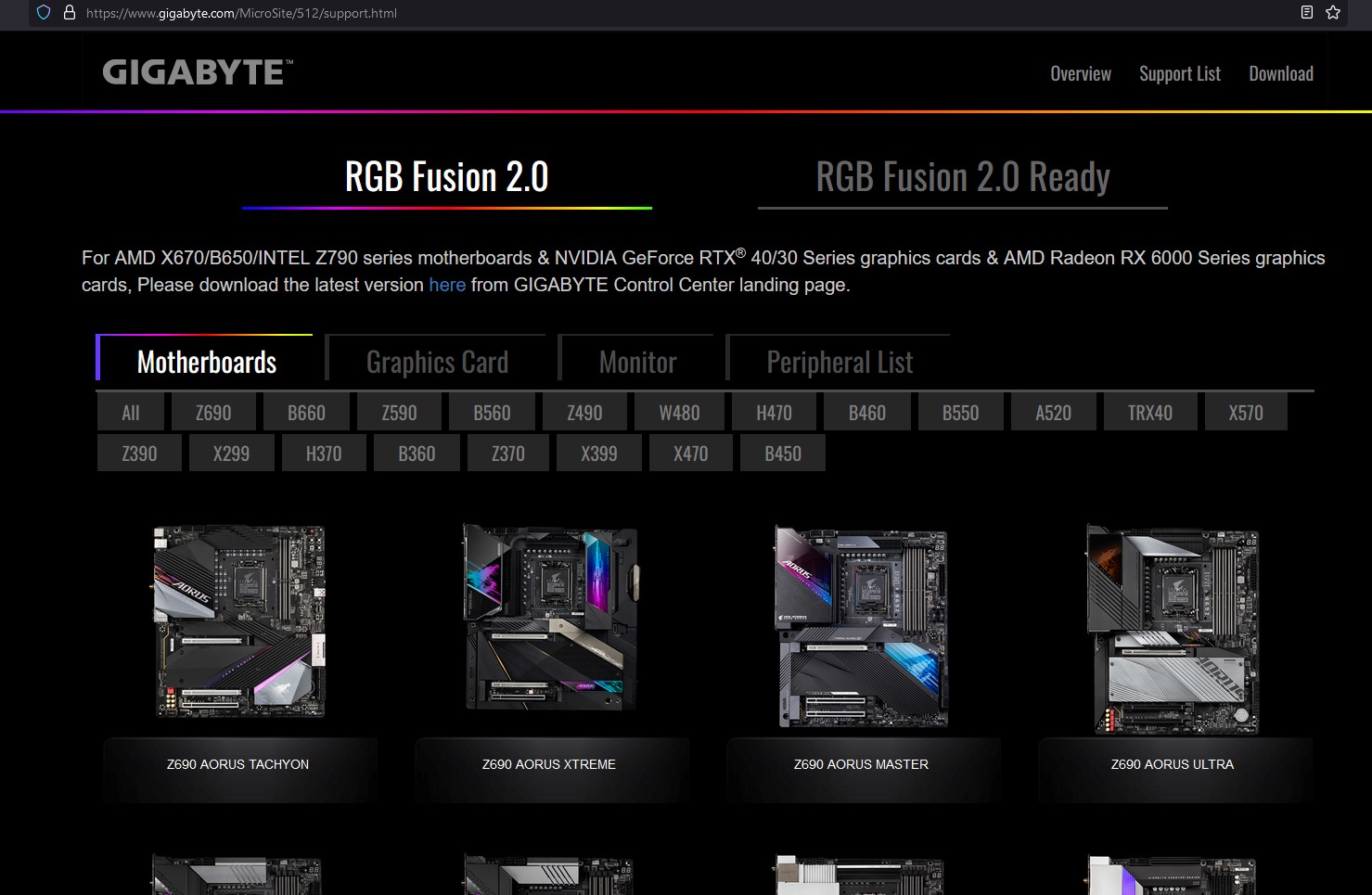Viewport: 1372px width, 895px height.
Task: Filter by B550 chipset
Action: coord(961,413)
